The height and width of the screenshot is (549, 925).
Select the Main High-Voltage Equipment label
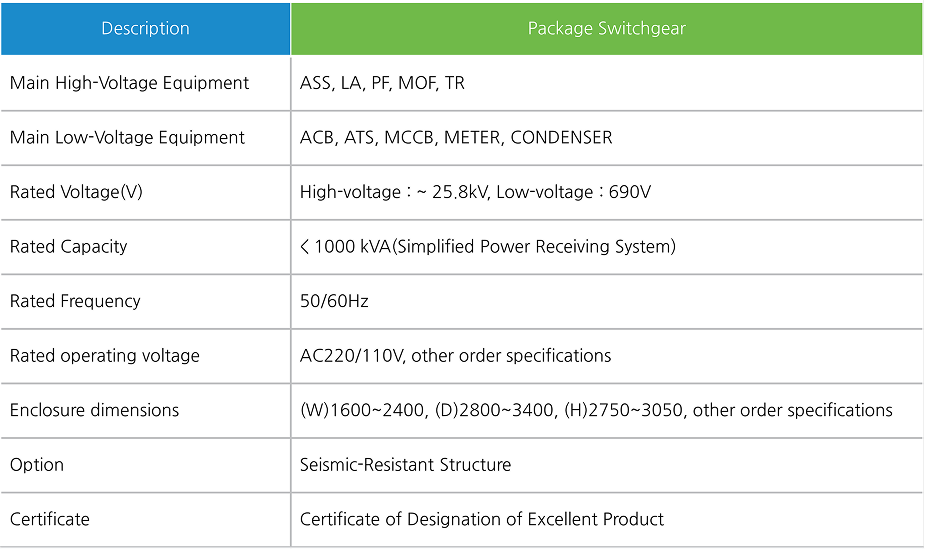coord(129,83)
